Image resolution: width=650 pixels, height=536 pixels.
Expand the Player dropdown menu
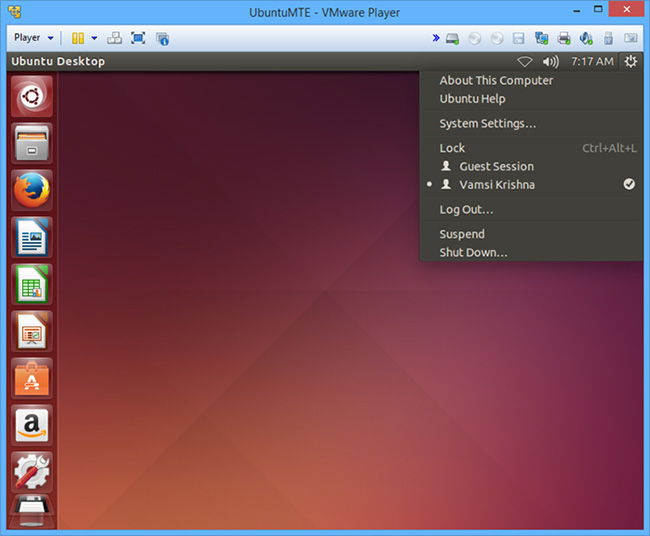[x=34, y=38]
